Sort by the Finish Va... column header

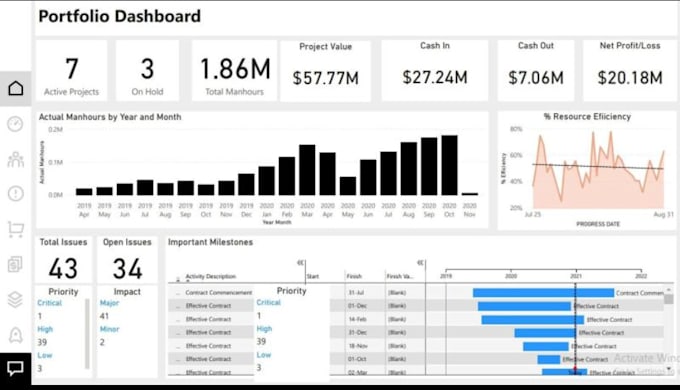400,276
